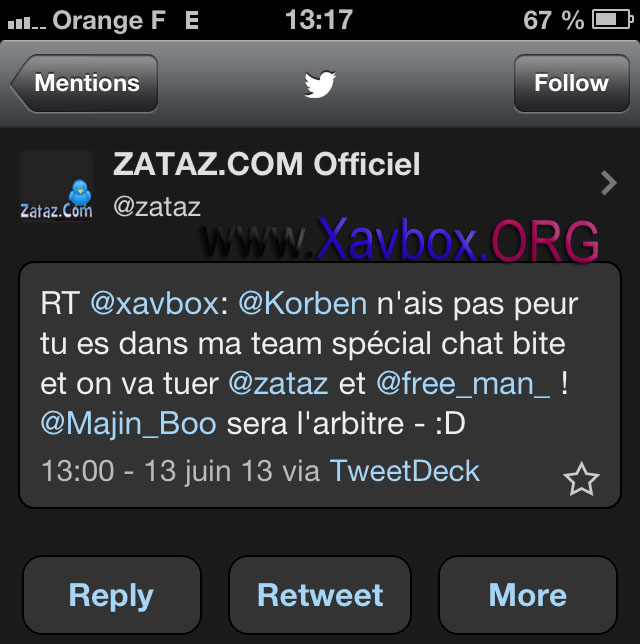Open the @free_man_ mention link
640x644 pixels.
click(463, 384)
